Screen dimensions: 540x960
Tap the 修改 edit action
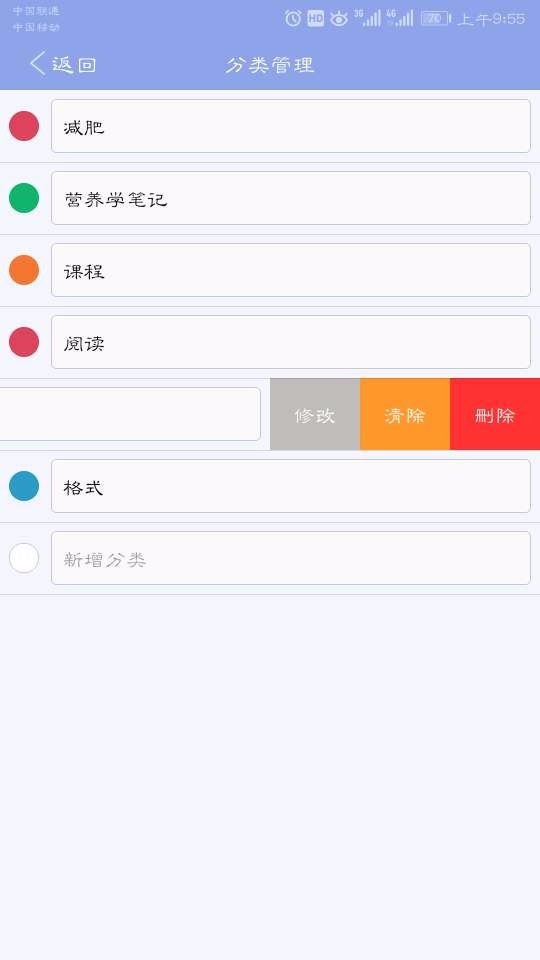coord(315,414)
